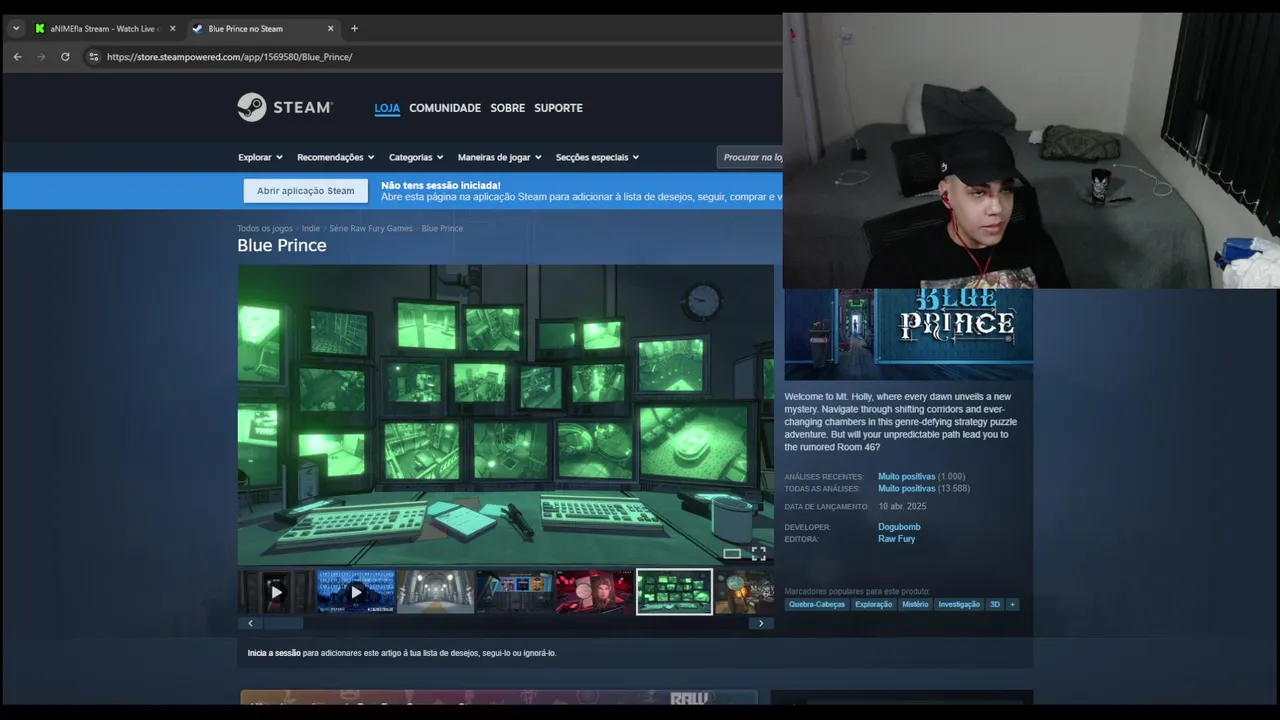The image size is (1280, 720).
Task: Close the aNIMEfla Stream tab
Action: click(172, 28)
